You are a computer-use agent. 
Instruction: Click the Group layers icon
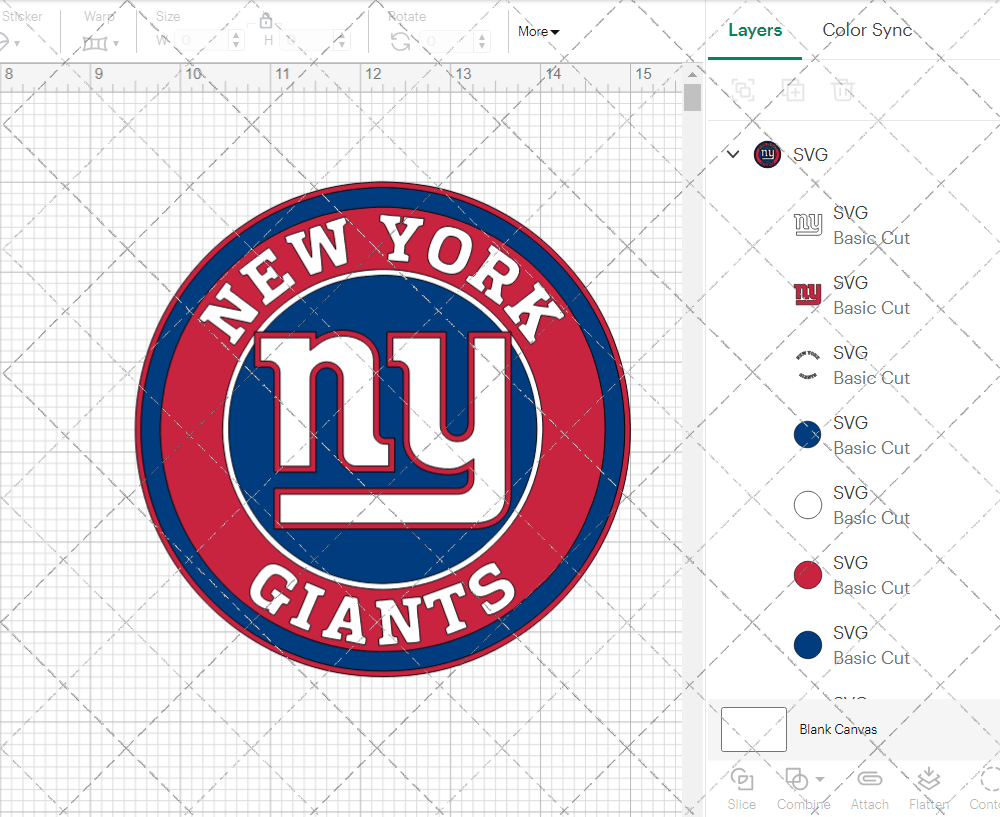tap(743, 90)
